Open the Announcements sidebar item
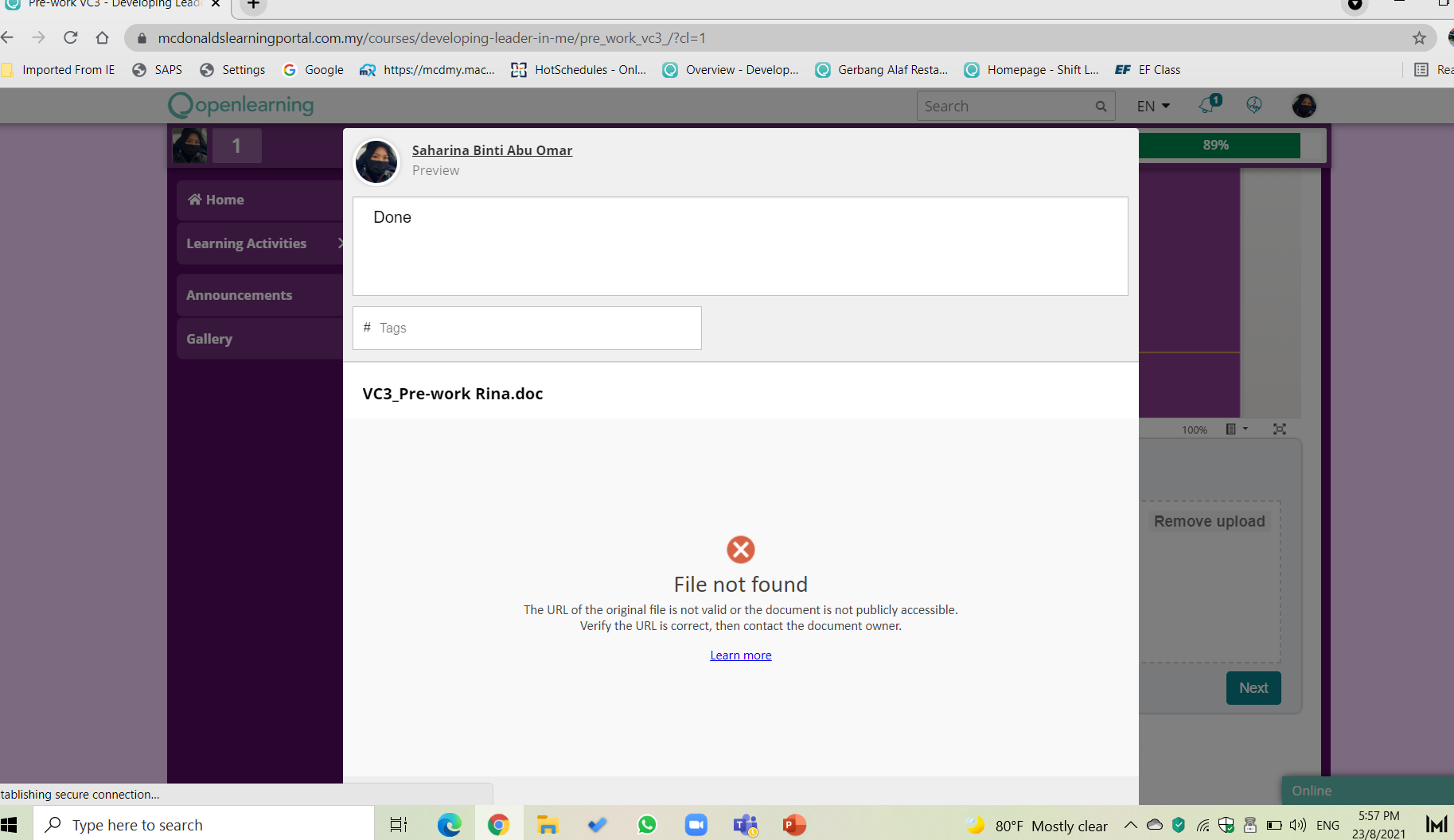1454x840 pixels. click(x=240, y=295)
